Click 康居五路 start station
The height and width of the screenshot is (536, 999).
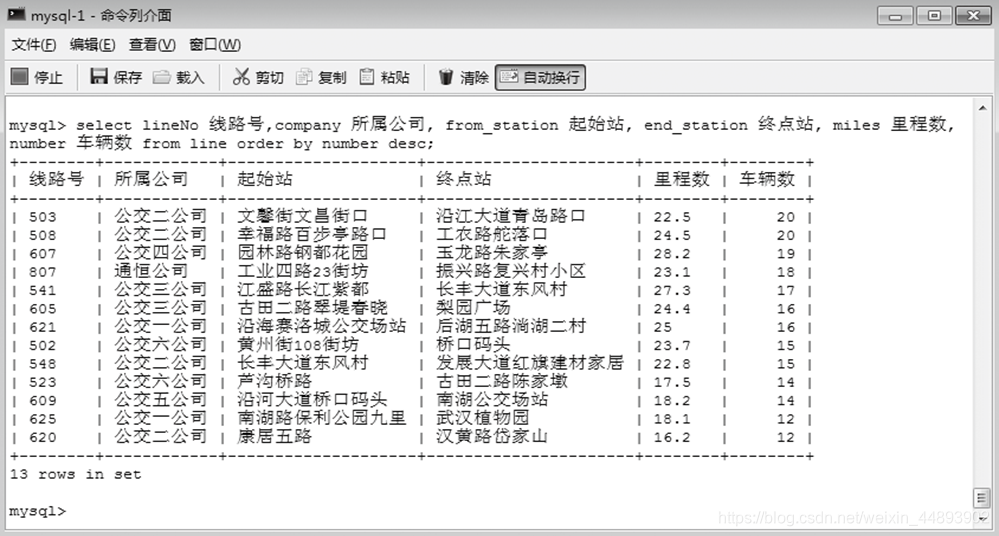[x=275, y=437]
